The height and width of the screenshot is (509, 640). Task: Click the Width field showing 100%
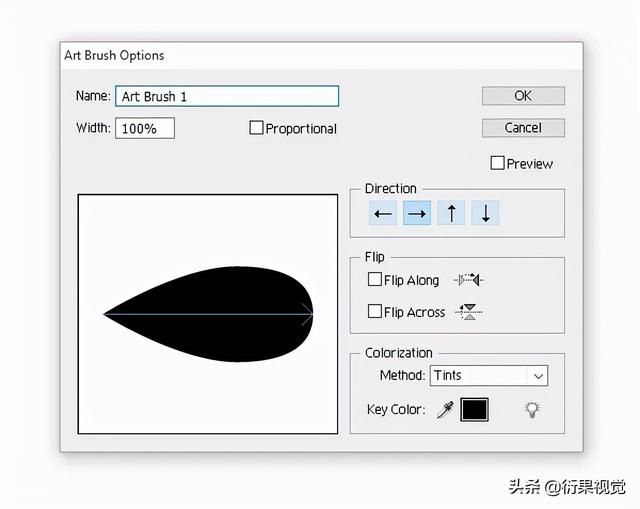[145, 128]
